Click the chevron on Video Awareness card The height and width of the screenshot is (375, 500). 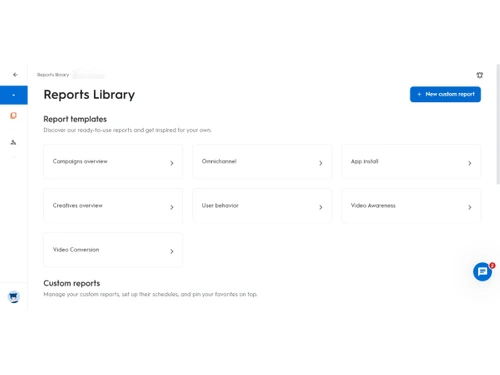tap(470, 207)
